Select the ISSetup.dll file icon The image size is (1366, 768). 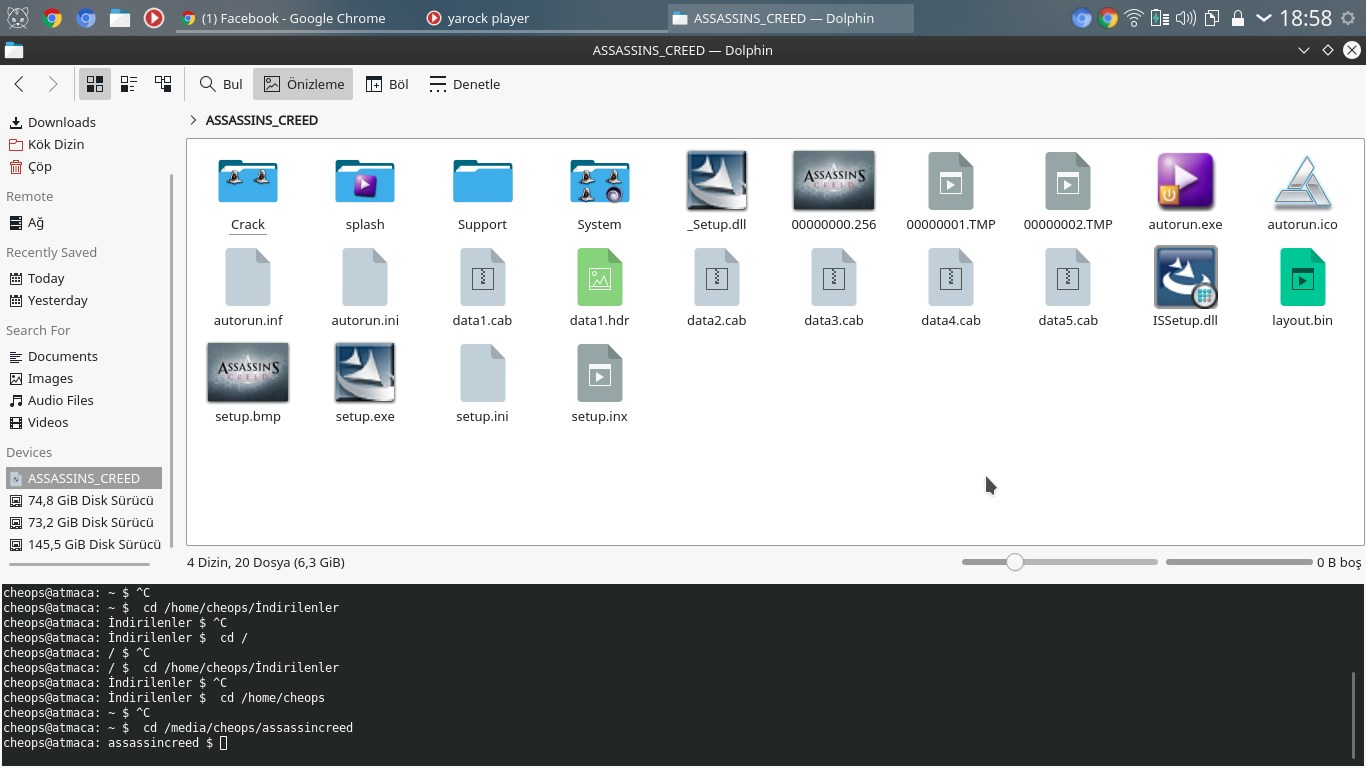click(1185, 277)
